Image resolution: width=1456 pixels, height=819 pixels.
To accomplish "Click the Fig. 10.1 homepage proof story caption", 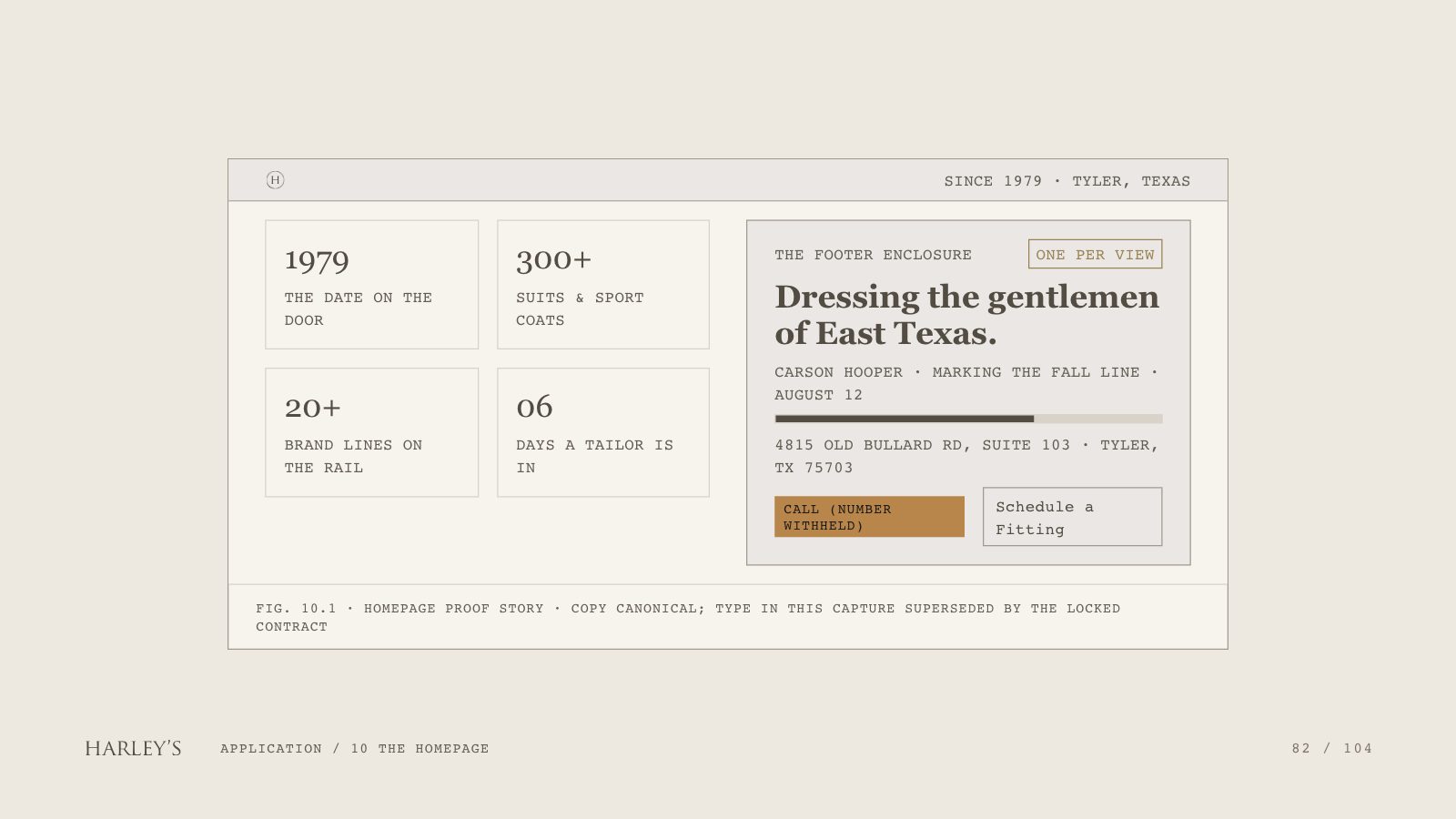I will [x=688, y=617].
